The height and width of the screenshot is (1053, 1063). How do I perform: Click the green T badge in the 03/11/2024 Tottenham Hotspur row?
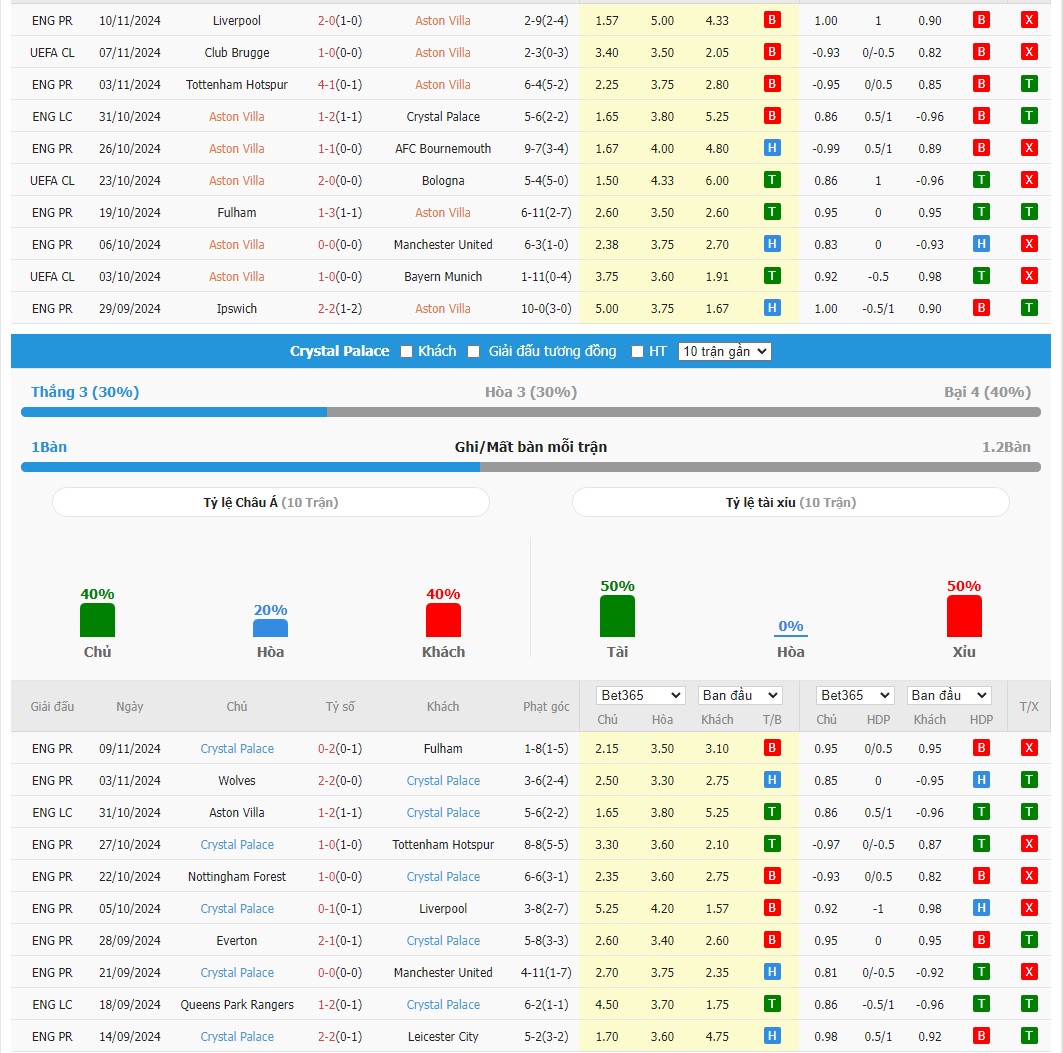pyautogui.click(x=1028, y=84)
